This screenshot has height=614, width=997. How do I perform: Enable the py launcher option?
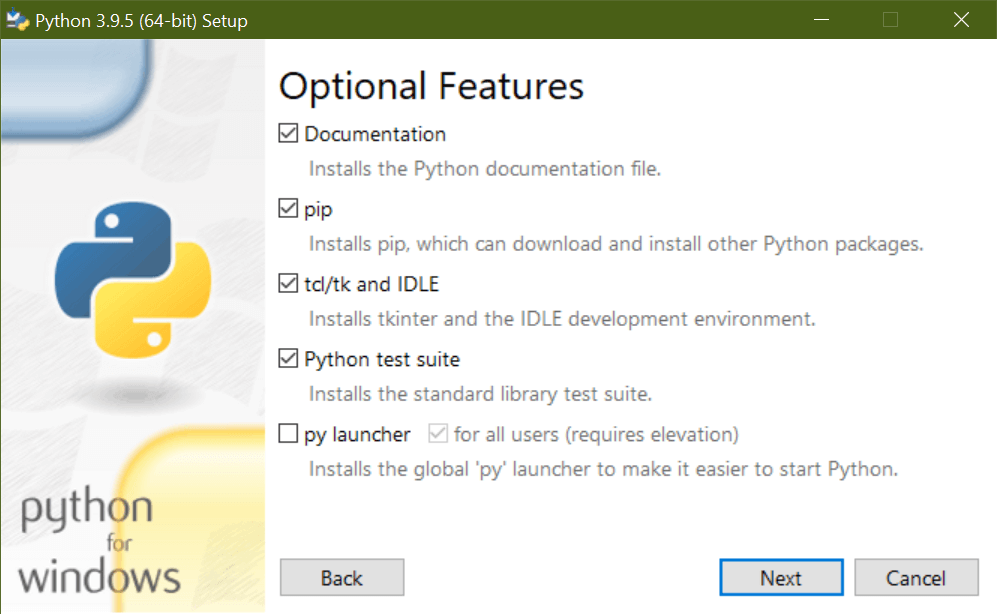(x=287, y=433)
